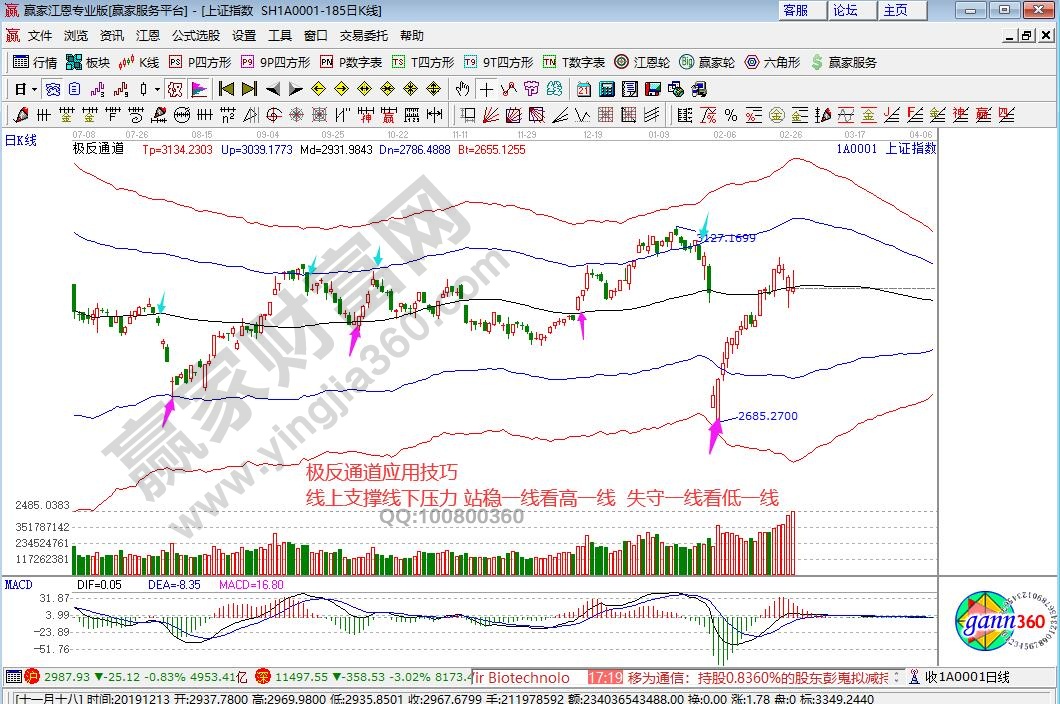The image size is (1060, 704).
Task: Jump to first bar with skip-back icon
Action: [x=227, y=88]
